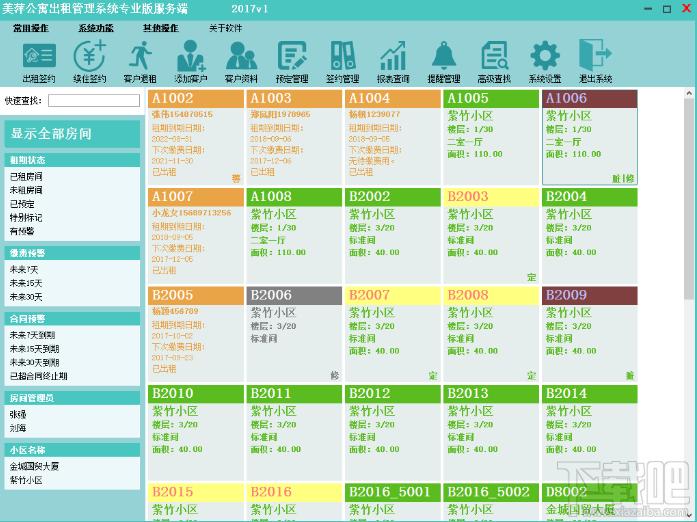Image resolution: width=697 pixels, height=522 pixels.
Task: Open the 系统设置 gear icon
Action: [545, 62]
